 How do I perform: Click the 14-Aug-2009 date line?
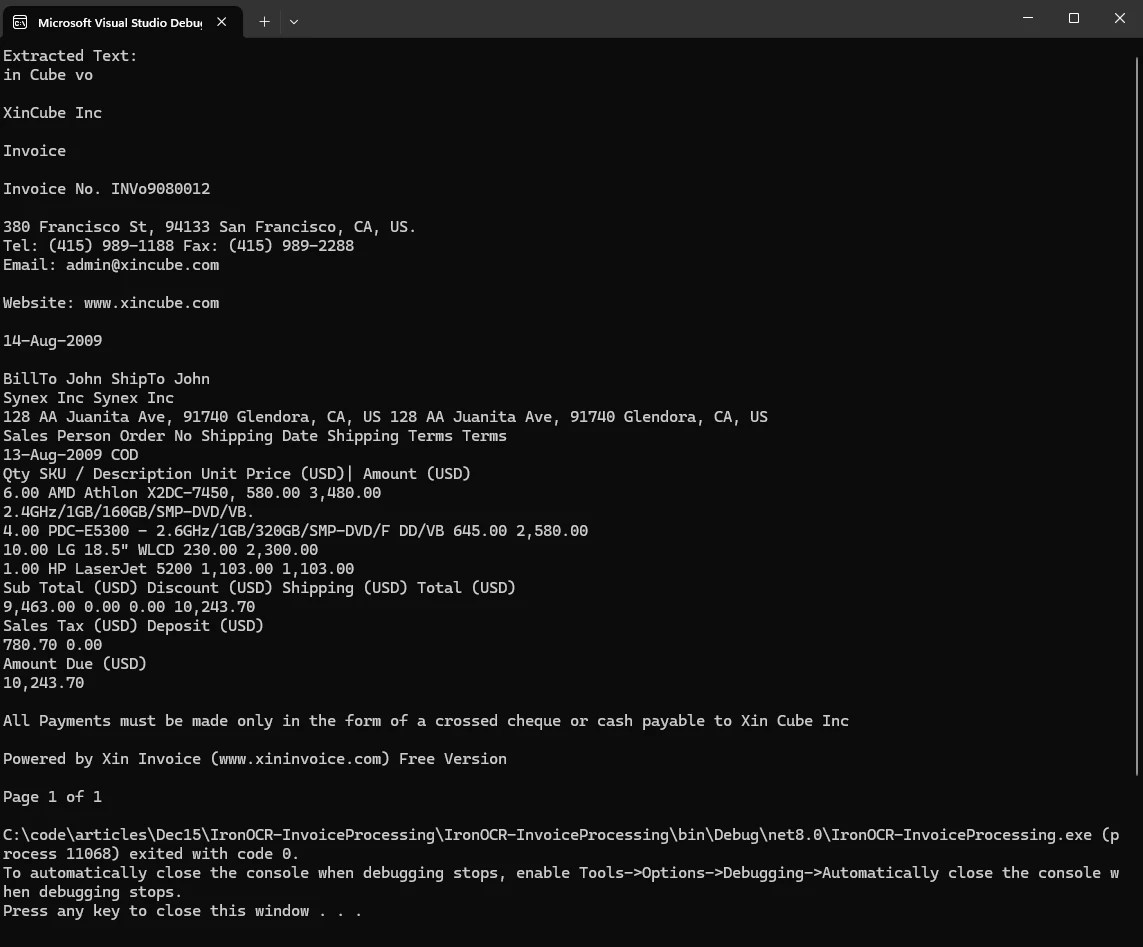pyautogui.click(x=52, y=341)
